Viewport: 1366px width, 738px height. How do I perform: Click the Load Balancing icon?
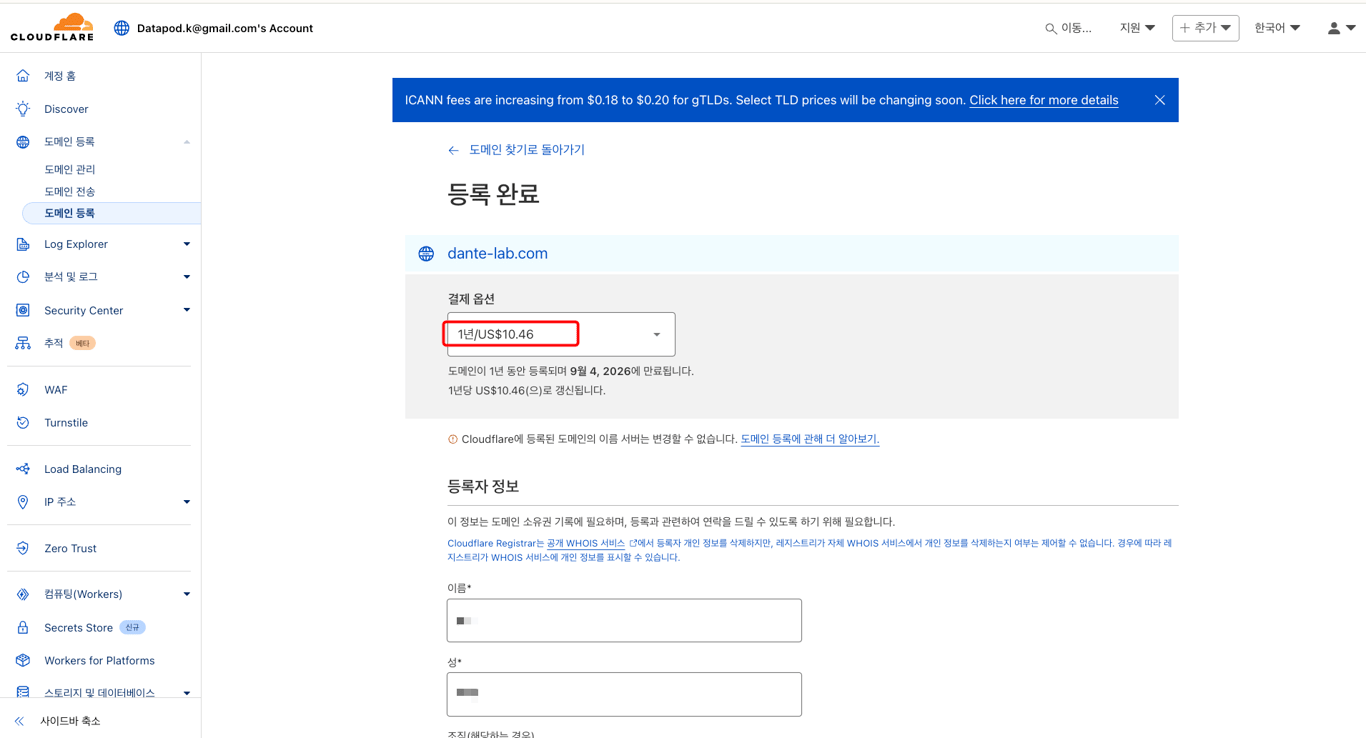(x=23, y=469)
